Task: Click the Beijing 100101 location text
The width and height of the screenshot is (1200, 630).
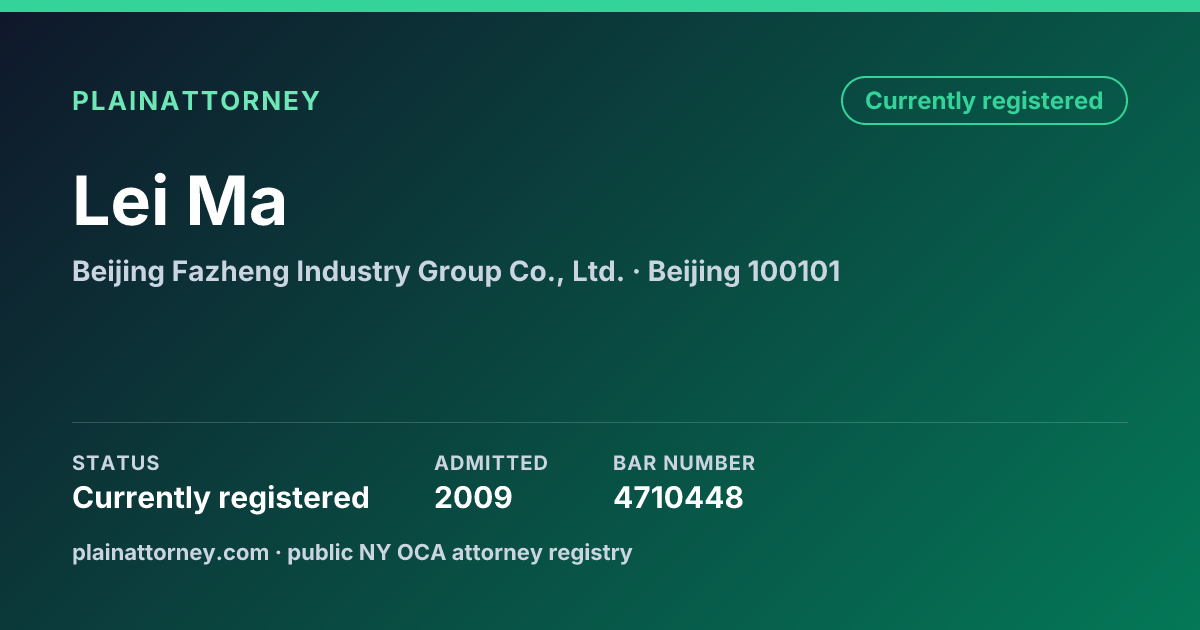Action: 744,271
